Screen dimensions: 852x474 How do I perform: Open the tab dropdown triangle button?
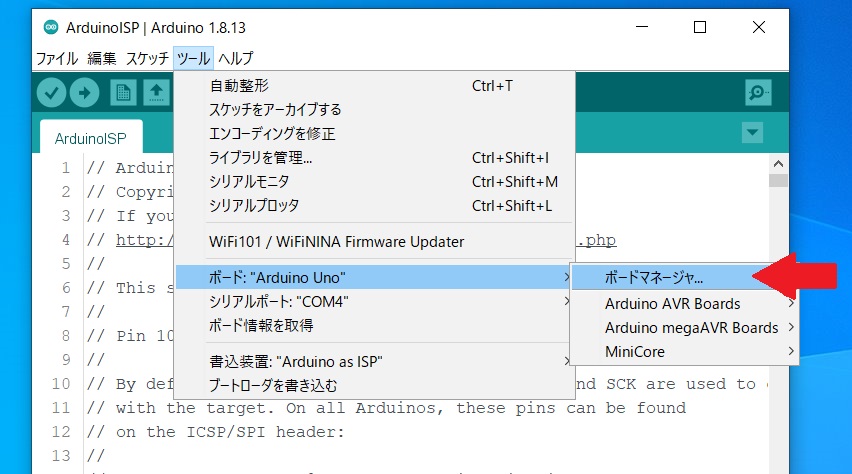click(x=753, y=132)
